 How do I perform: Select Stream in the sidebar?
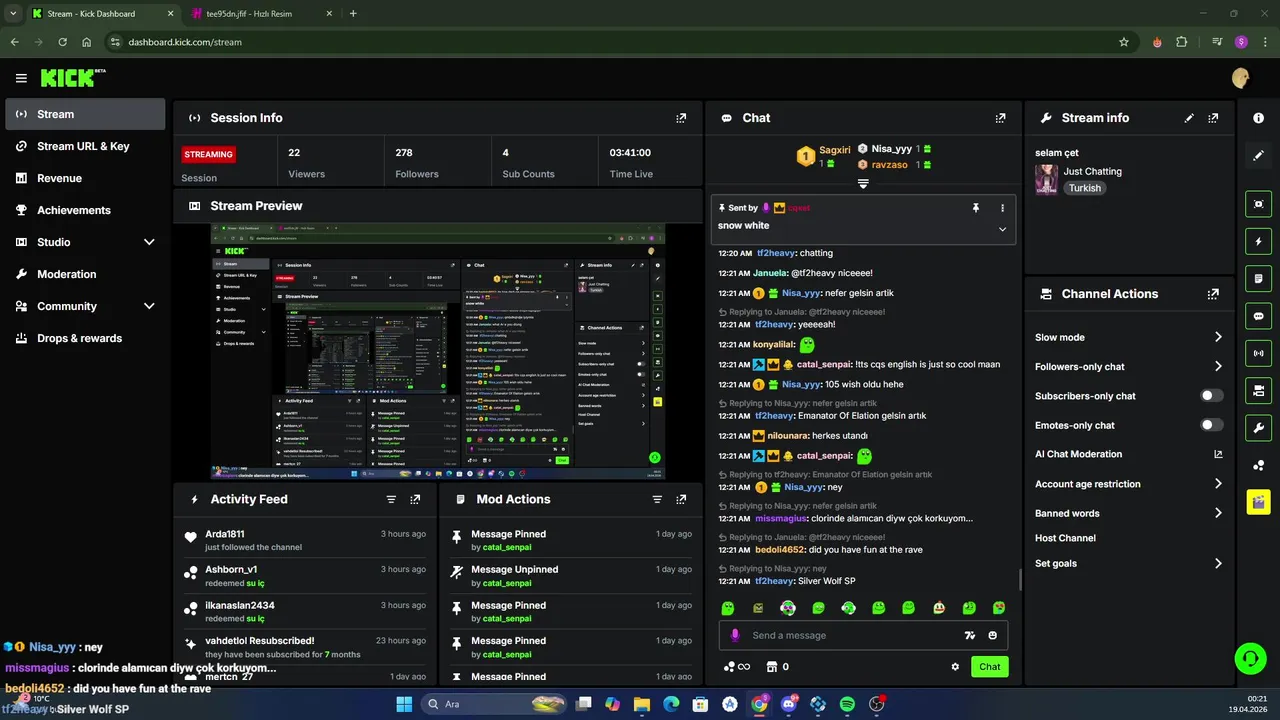pos(85,114)
